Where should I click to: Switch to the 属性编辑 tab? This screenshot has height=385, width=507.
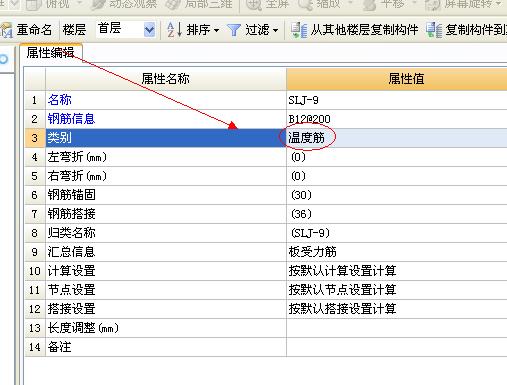(51, 53)
